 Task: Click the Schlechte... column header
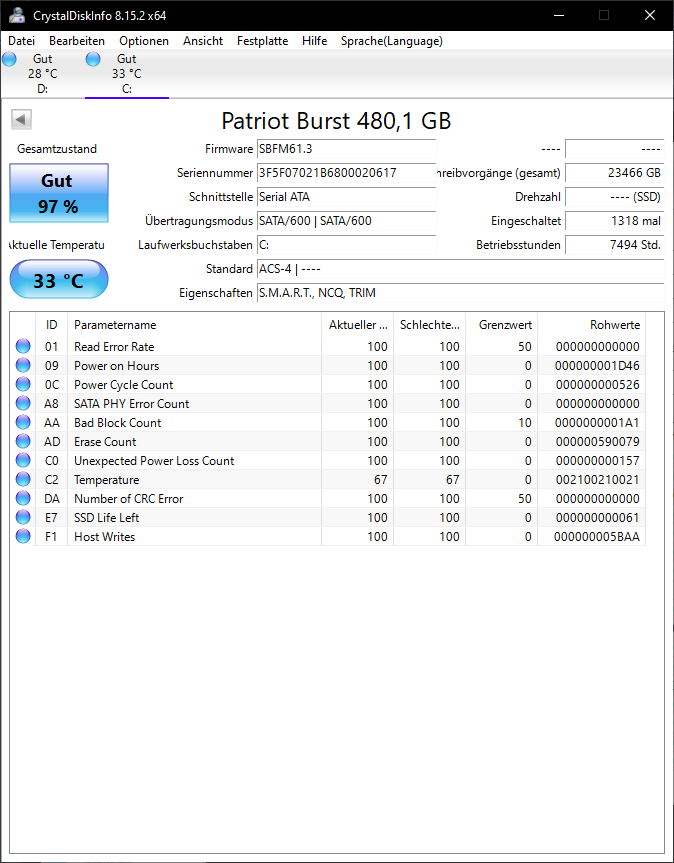click(x=430, y=325)
